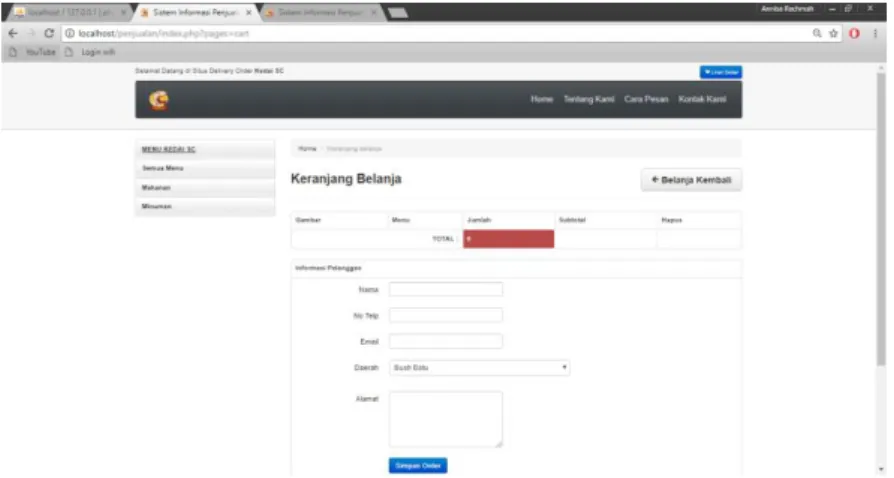894x478 pixels.
Task: Click the Alamat text area
Action: 446,419
